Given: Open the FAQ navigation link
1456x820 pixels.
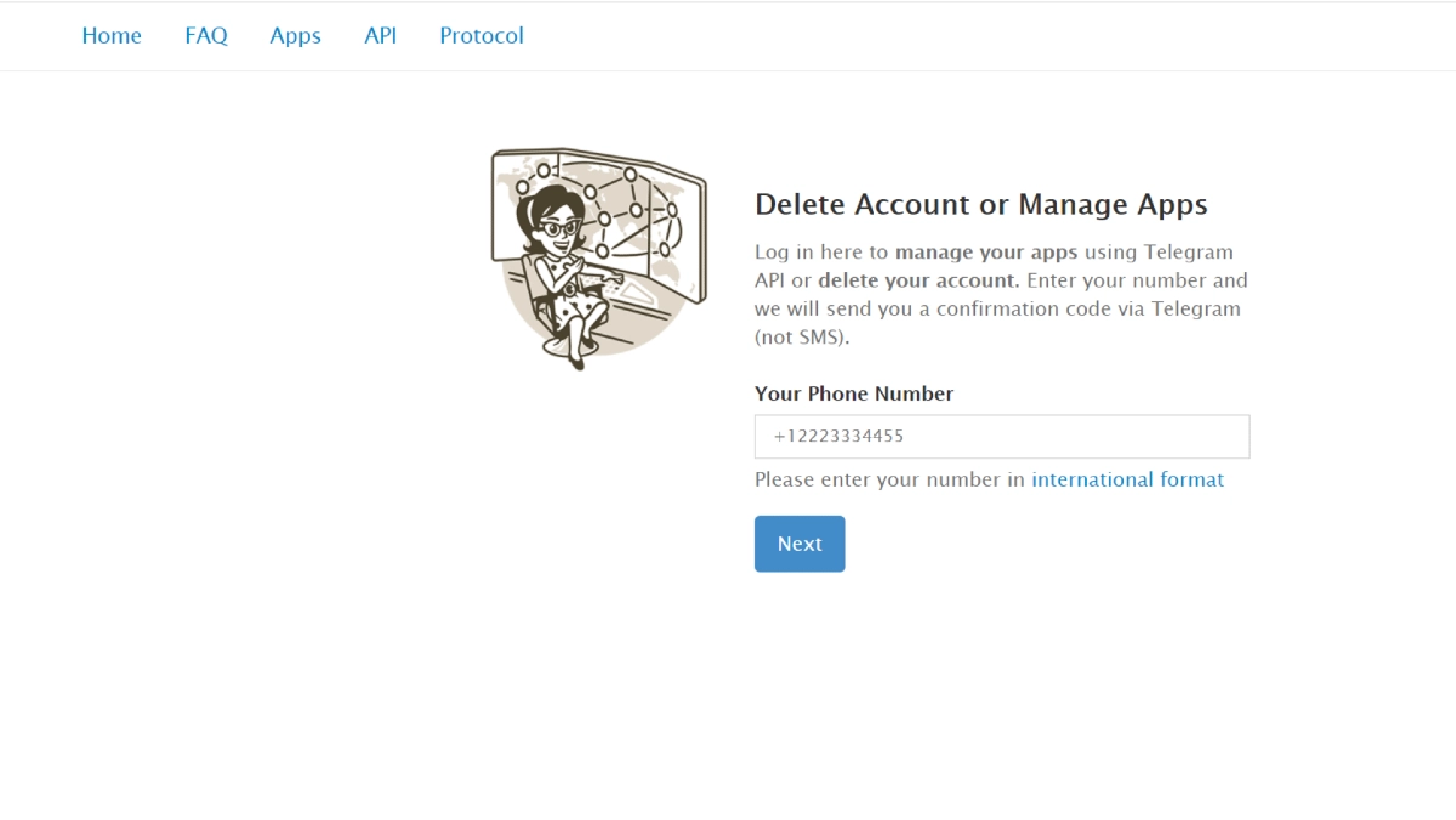Looking at the screenshot, I should 206,36.
